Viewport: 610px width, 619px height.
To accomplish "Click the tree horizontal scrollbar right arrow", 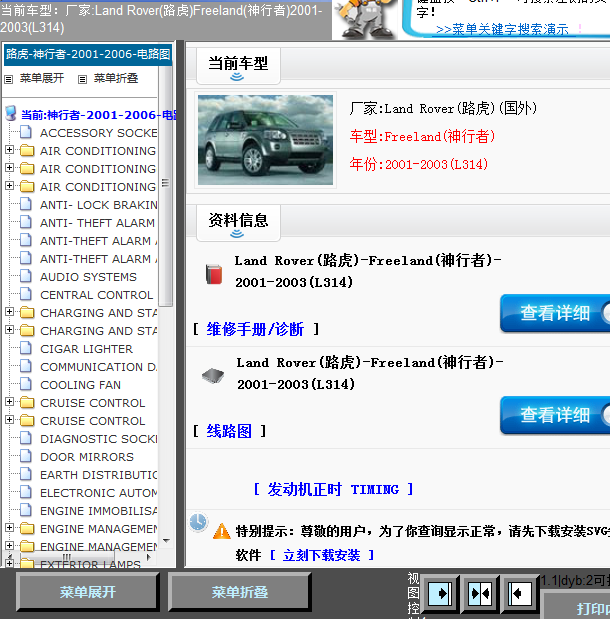I will [x=149, y=557].
